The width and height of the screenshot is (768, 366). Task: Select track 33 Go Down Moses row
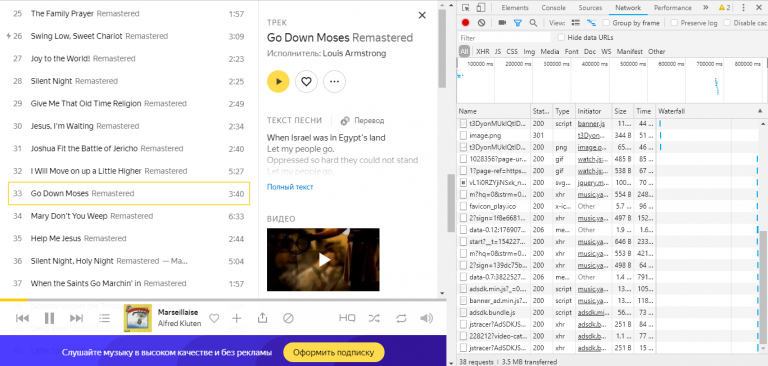(129, 194)
